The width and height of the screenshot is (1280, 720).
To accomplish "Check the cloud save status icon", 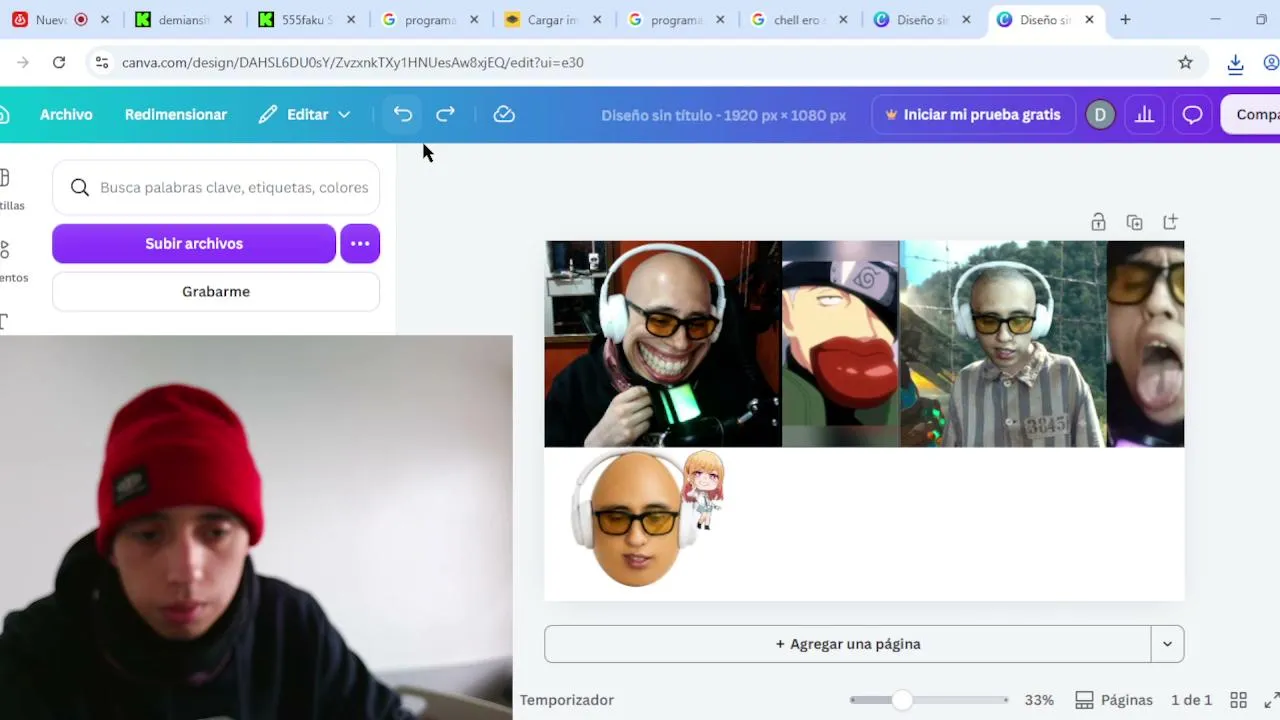I will (x=504, y=115).
